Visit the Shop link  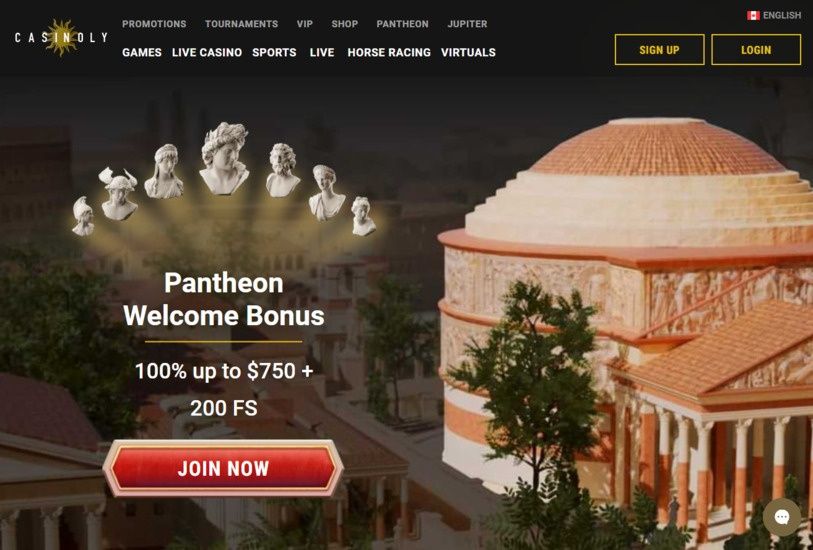(345, 24)
